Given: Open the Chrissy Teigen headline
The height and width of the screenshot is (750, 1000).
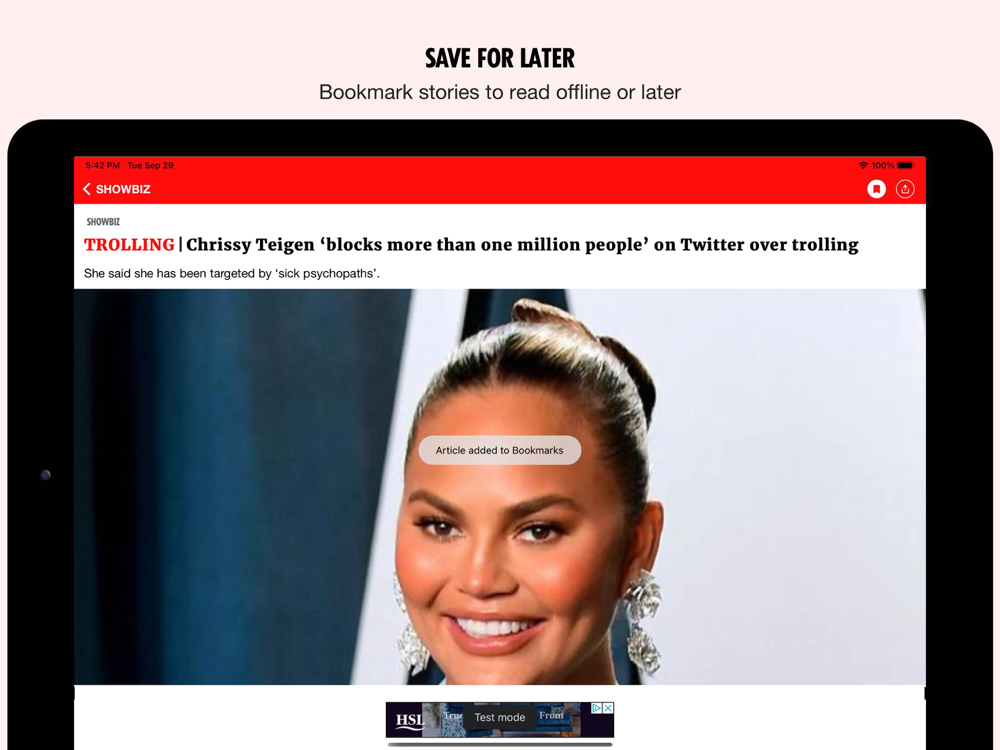Looking at the screenshot, I should pyautogui.click(x=522, y=245).
